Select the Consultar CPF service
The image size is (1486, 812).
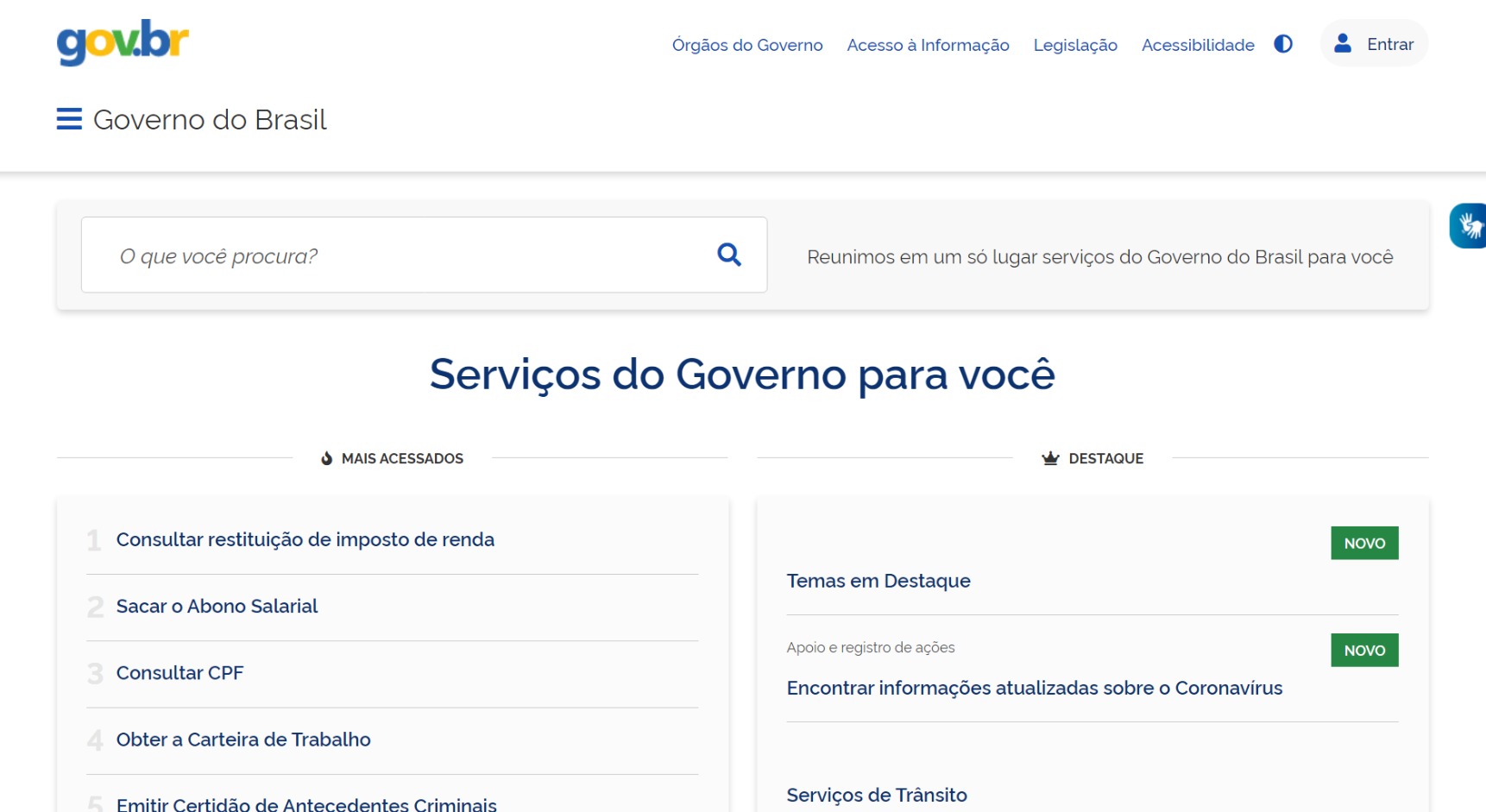179,672
